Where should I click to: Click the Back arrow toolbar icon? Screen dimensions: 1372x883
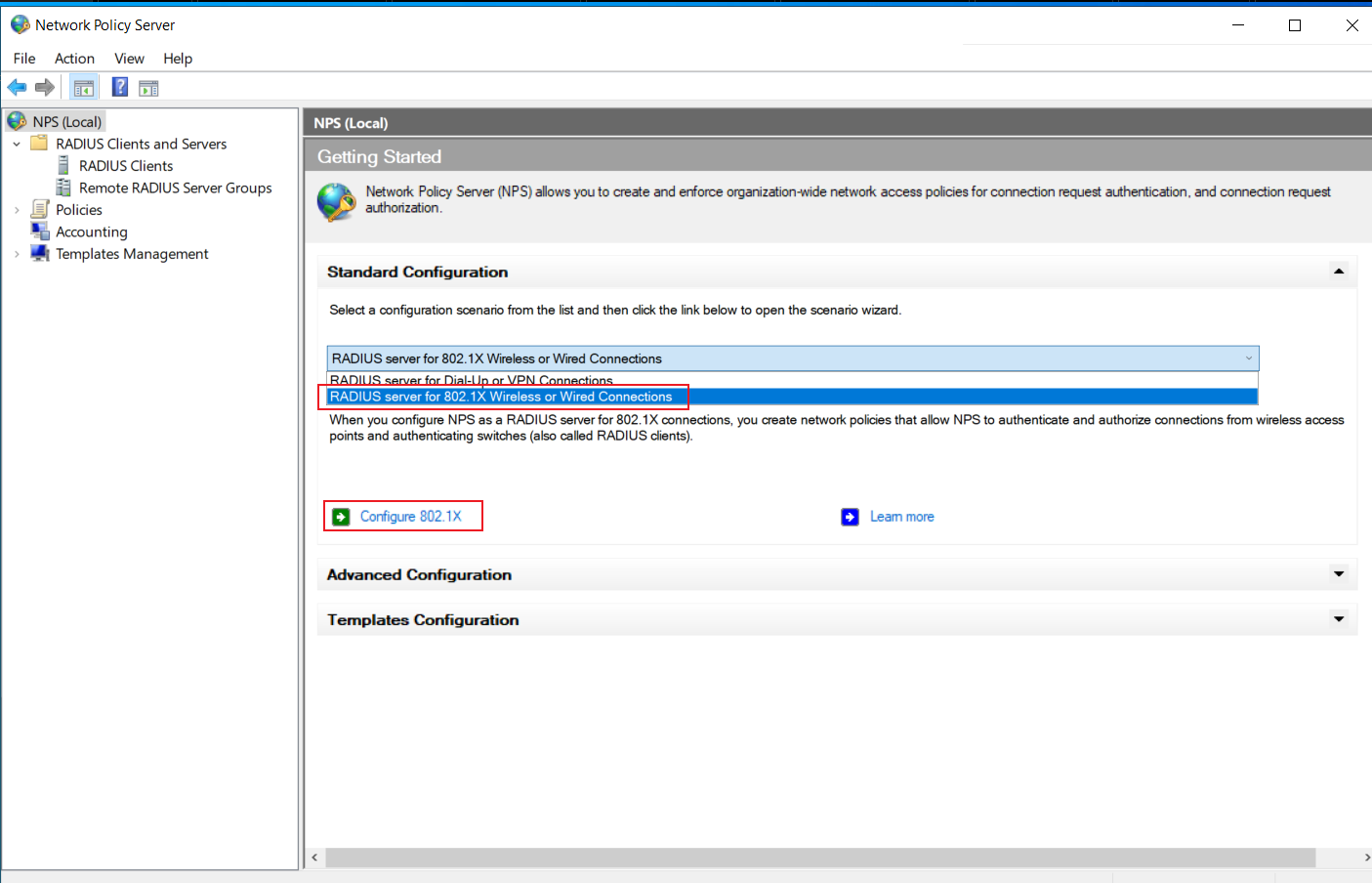[17, 88]
